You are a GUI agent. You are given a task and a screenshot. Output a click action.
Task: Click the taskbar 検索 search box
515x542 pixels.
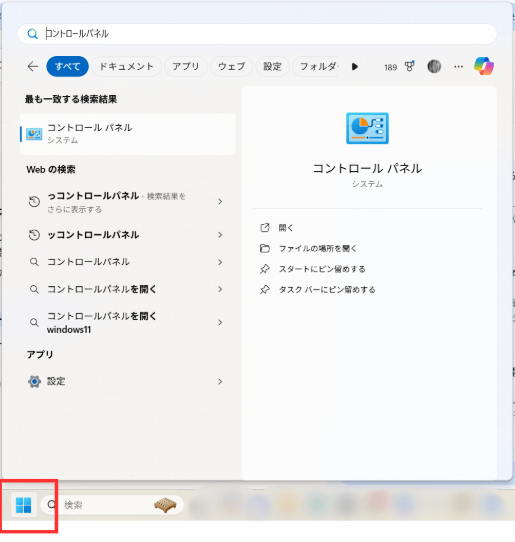[x=112, y=505]
